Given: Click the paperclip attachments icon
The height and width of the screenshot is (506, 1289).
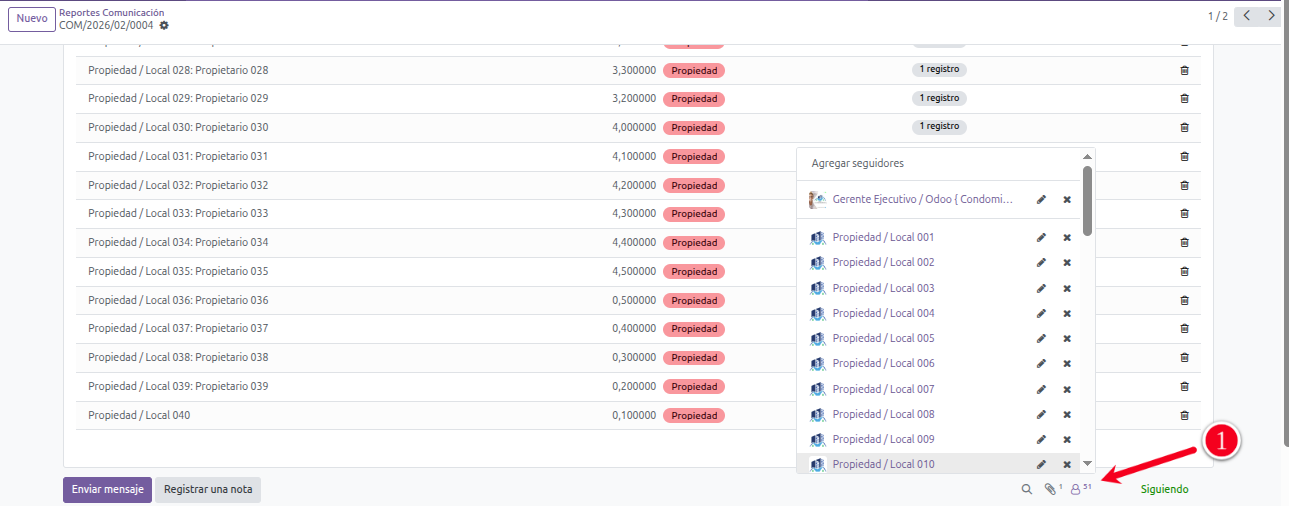Looking at the screenshot, I should 1050,489.
